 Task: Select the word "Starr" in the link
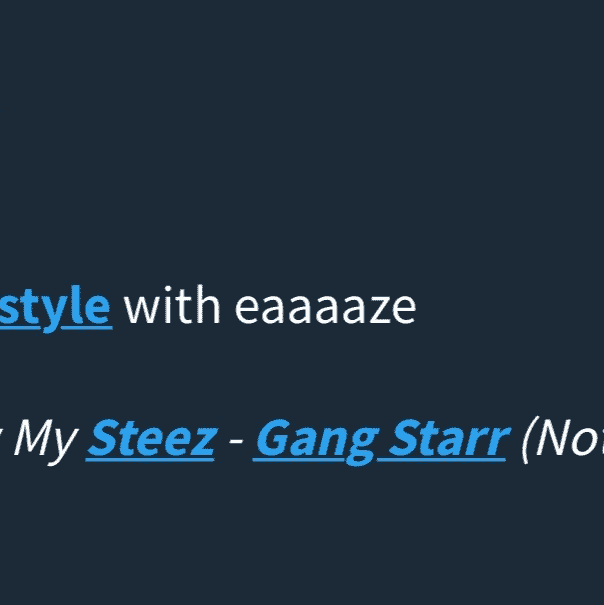point(449,439)
